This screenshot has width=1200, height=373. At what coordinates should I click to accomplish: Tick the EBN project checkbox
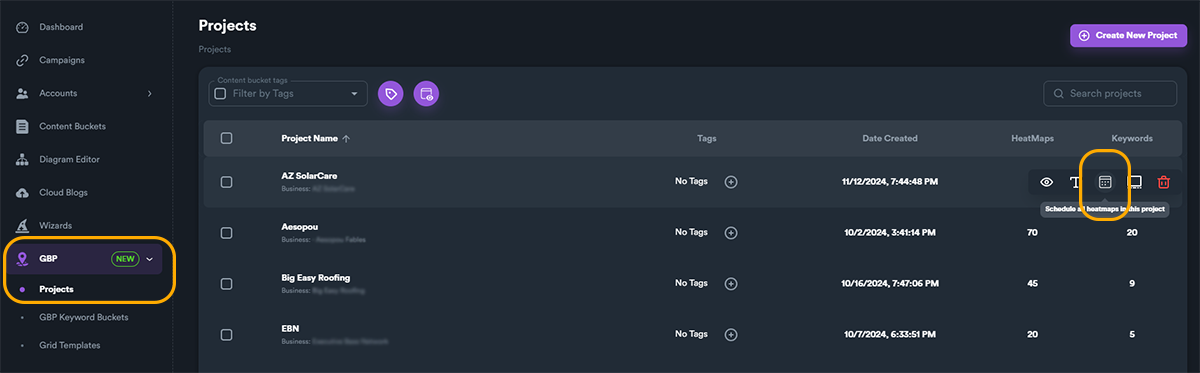[226, 334]
